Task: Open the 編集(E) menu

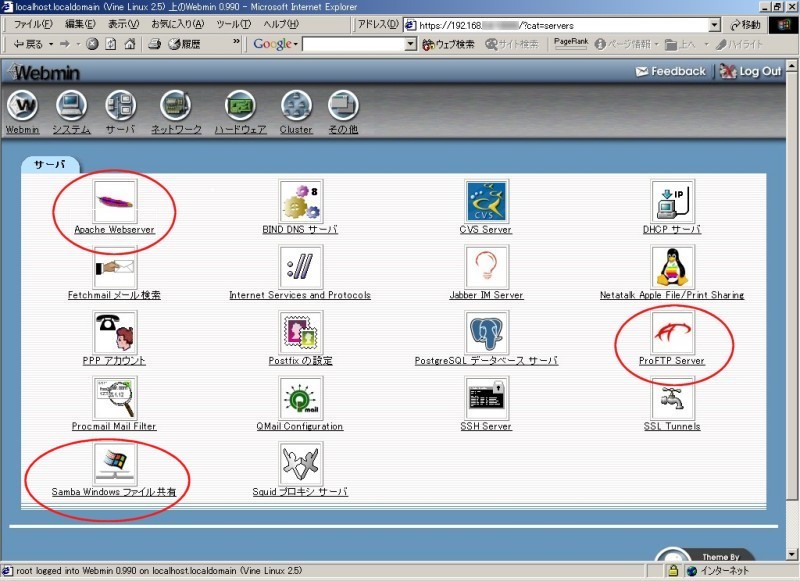Action: coord(80,24)
